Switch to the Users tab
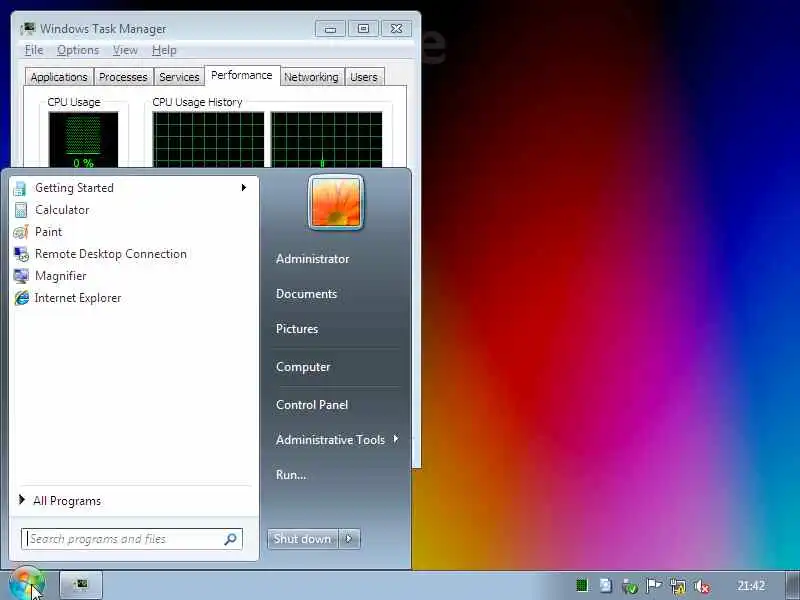Viewport: 800px width, 600px height. pyautogui.click(x=364, y=77)
